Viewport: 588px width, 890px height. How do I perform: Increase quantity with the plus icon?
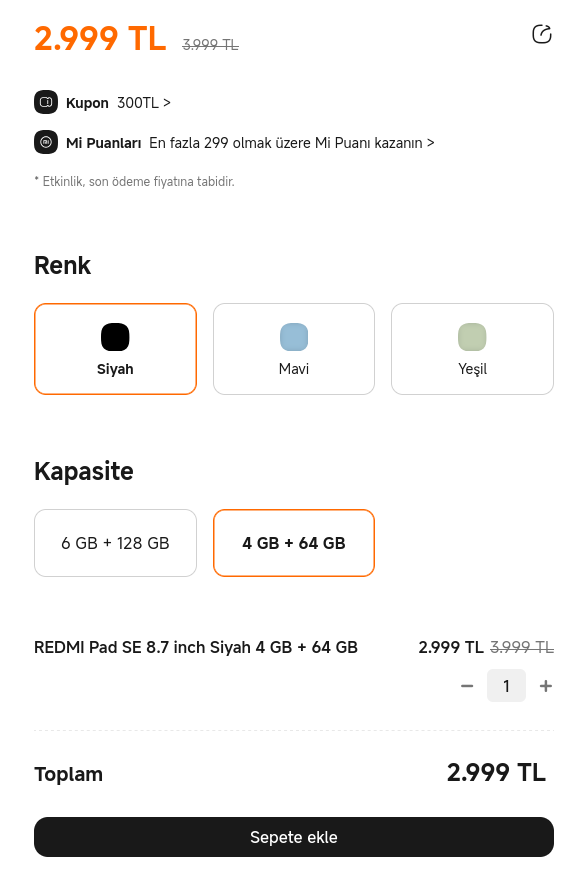(546, 686)
